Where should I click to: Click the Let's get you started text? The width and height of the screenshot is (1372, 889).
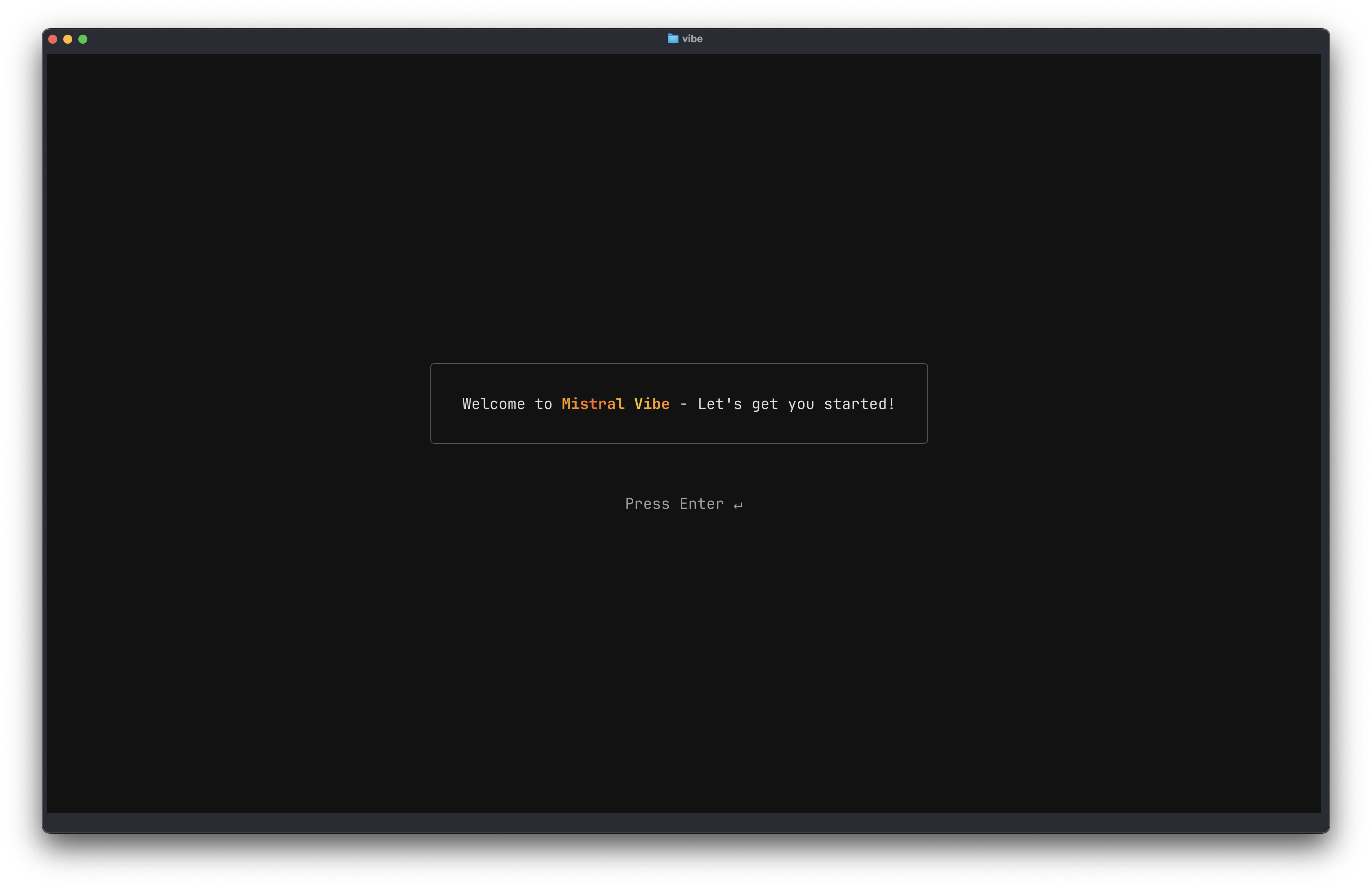tap(796, 404)
